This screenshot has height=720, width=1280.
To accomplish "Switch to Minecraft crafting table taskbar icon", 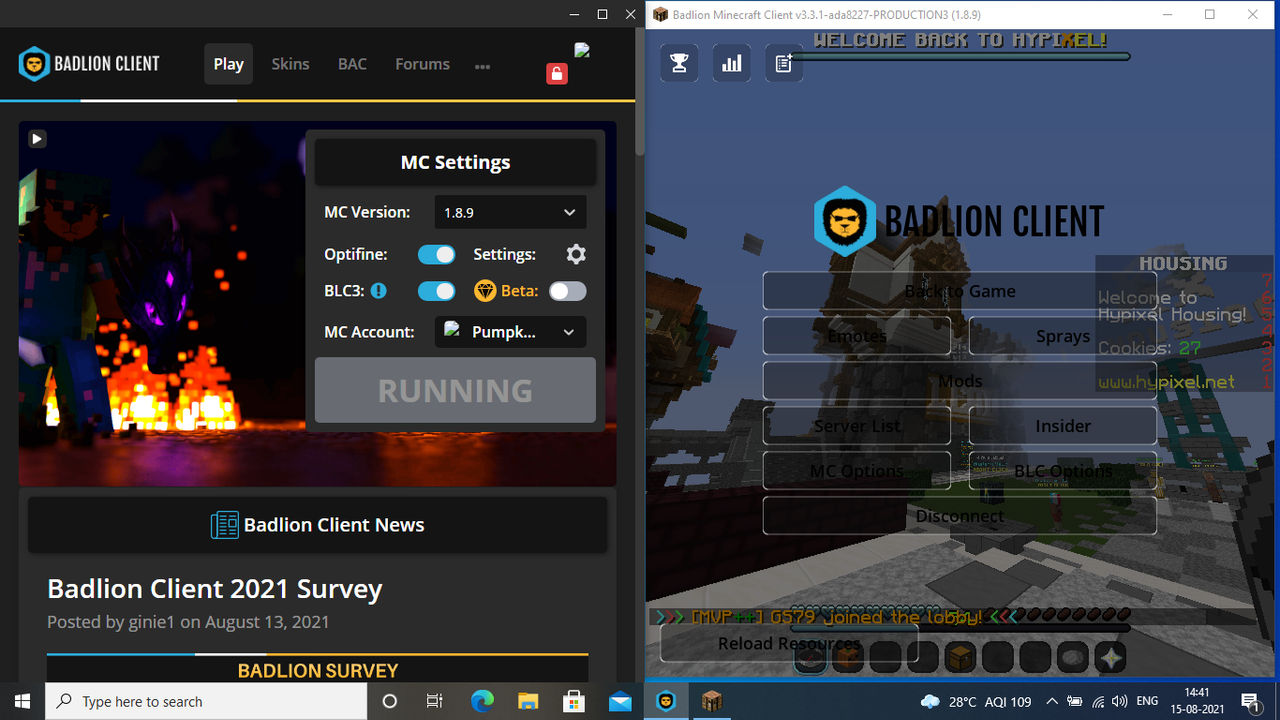I will 711,701.
